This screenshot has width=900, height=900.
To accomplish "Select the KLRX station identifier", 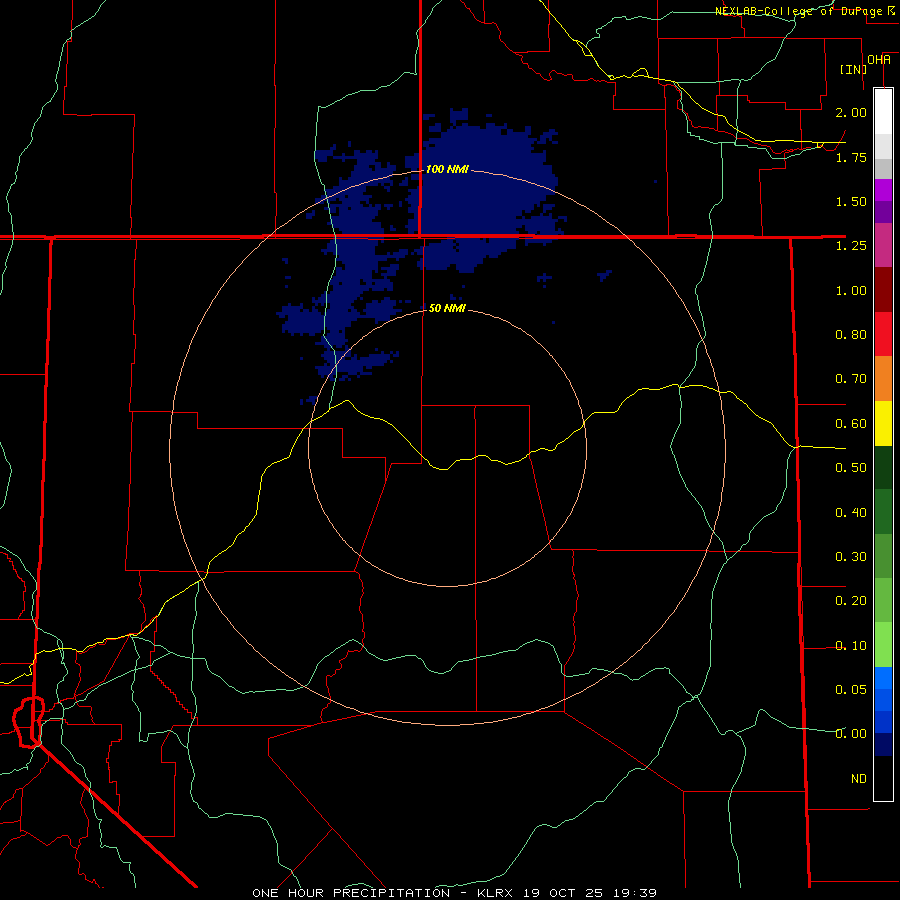I will click(x=495, y=893).
